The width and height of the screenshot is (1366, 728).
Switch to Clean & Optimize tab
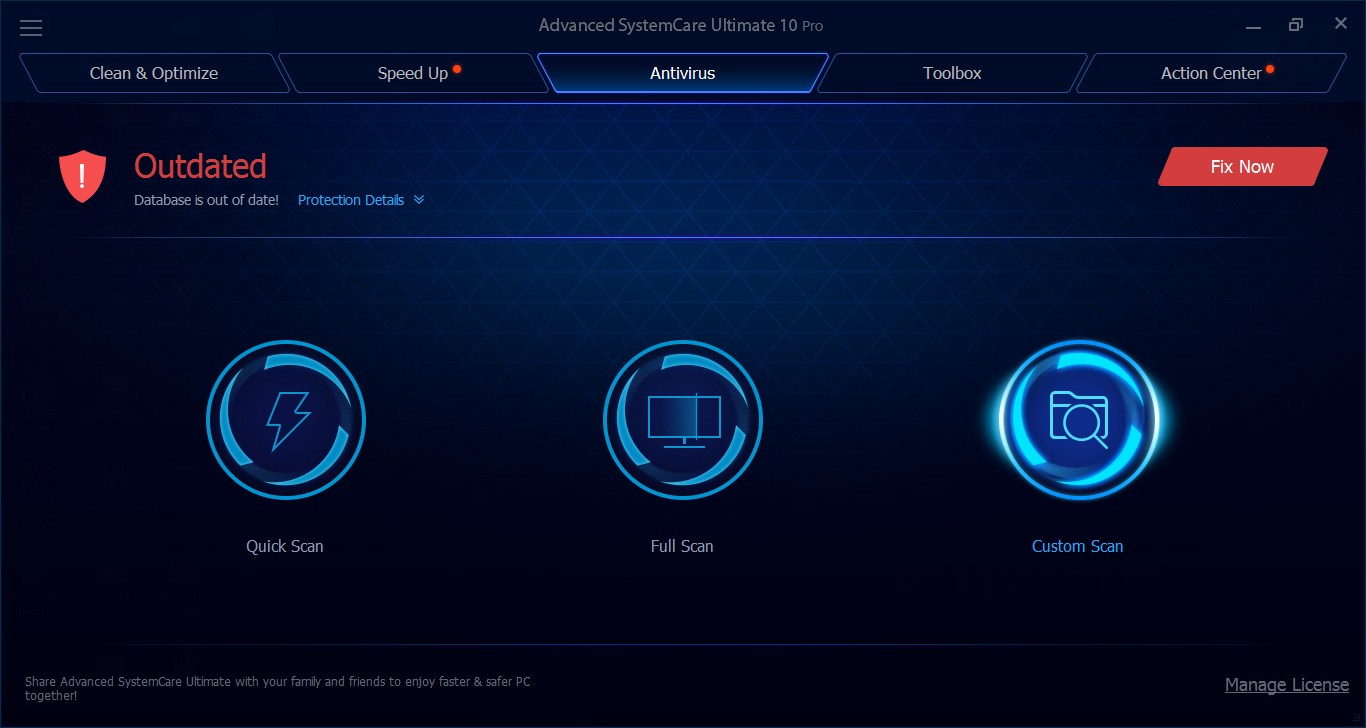point(154,73)
